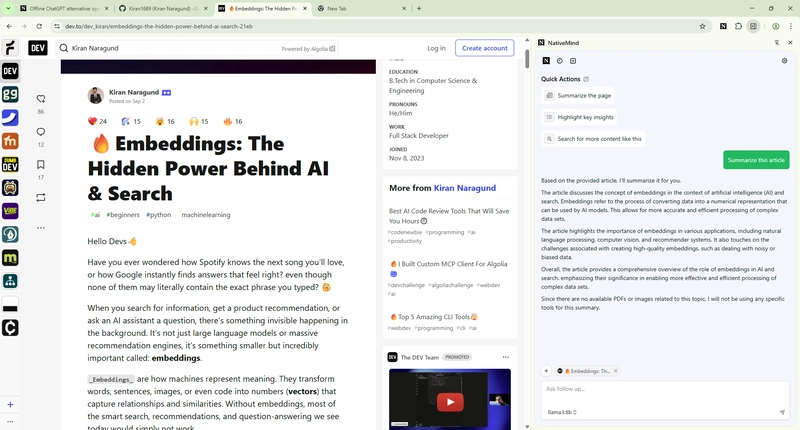
Task: Open Best AI Code Review Tools post
Action: click(449, 216)
